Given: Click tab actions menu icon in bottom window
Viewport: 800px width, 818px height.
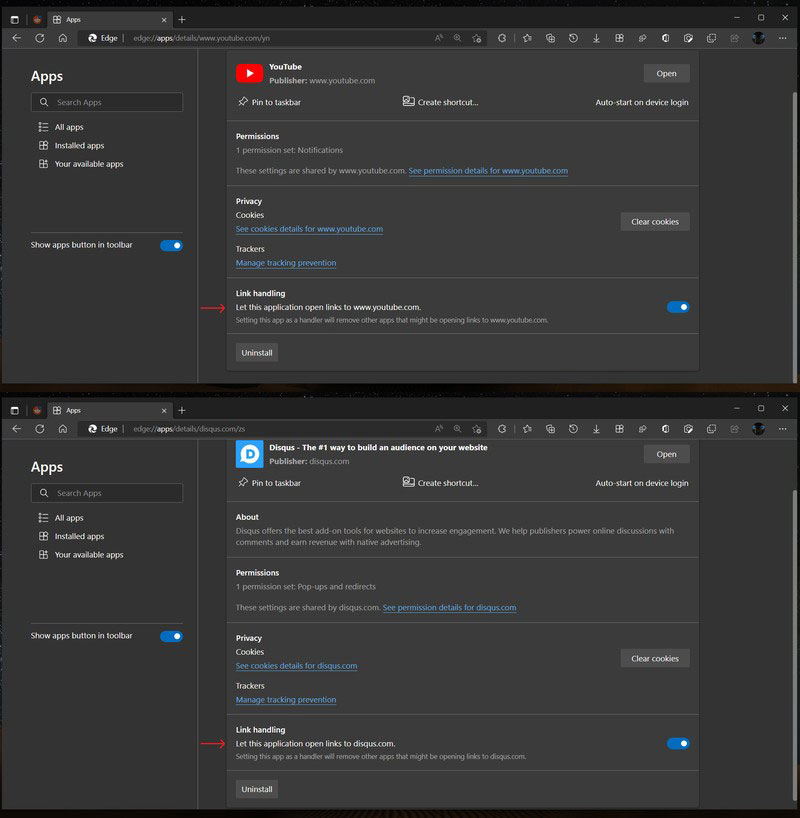Looking at the screenshot, I should click(15, 411).
